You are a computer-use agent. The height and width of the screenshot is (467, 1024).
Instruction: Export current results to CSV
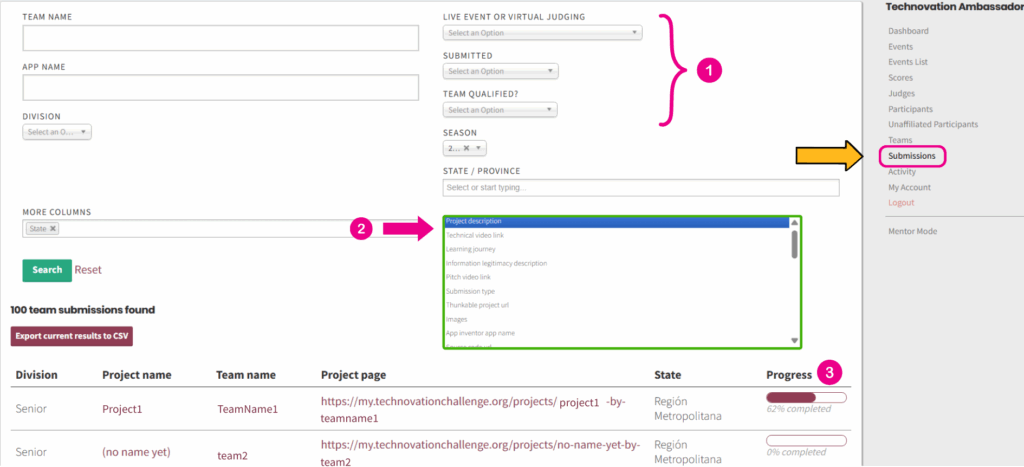(72, 336)
